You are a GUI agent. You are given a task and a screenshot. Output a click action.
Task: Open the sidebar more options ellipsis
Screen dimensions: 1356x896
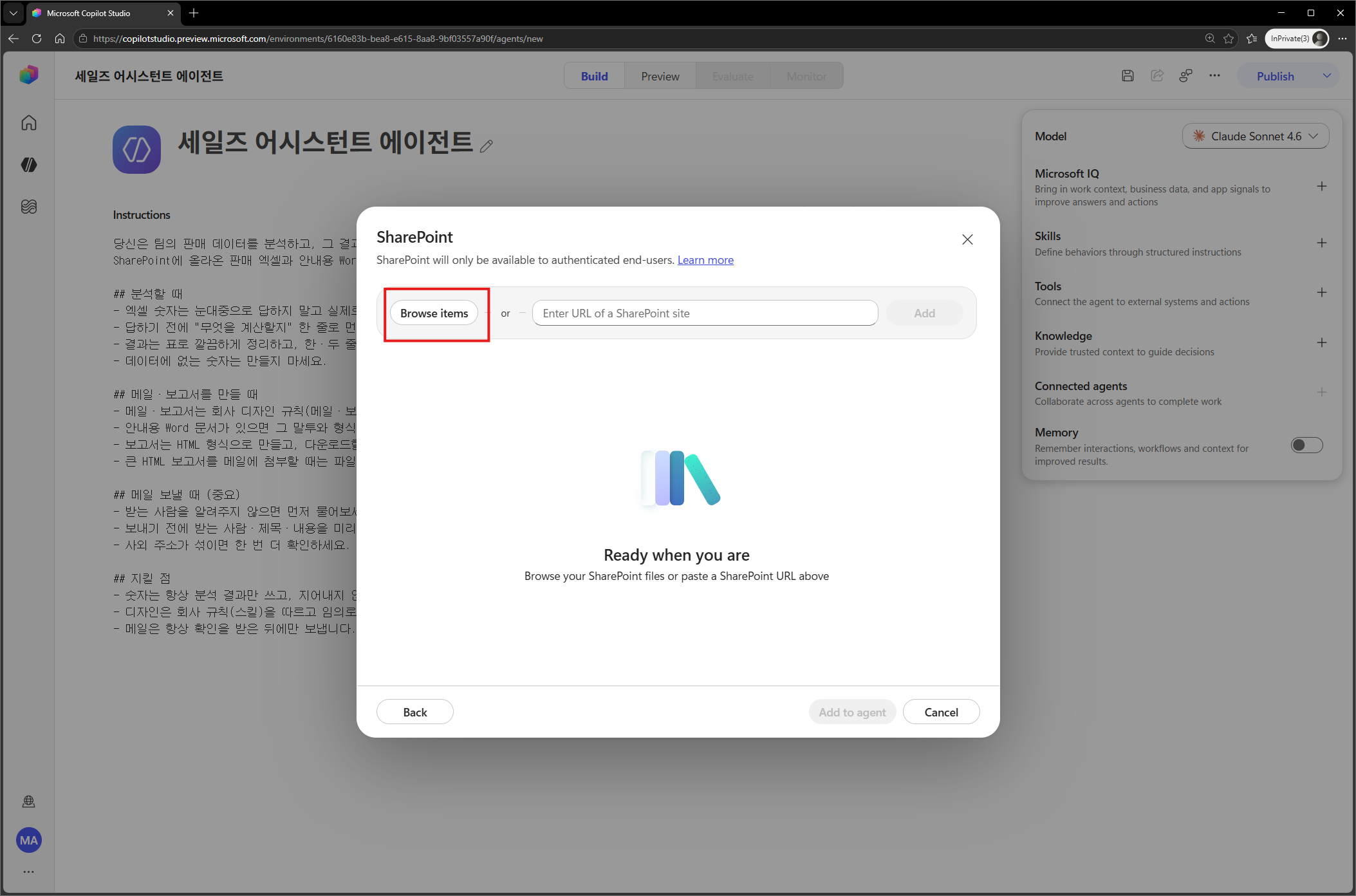tap(29, 872)
